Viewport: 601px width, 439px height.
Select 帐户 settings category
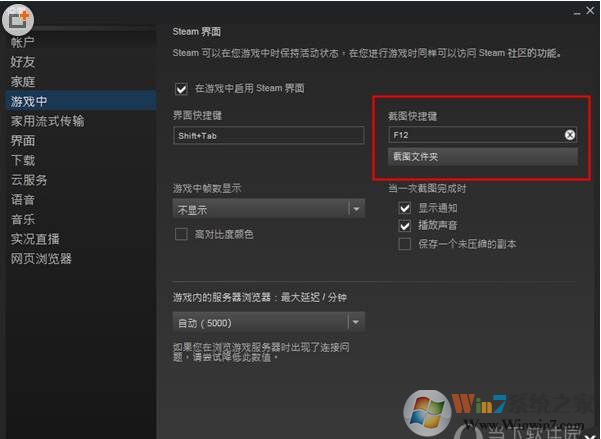tap(22, 42)
